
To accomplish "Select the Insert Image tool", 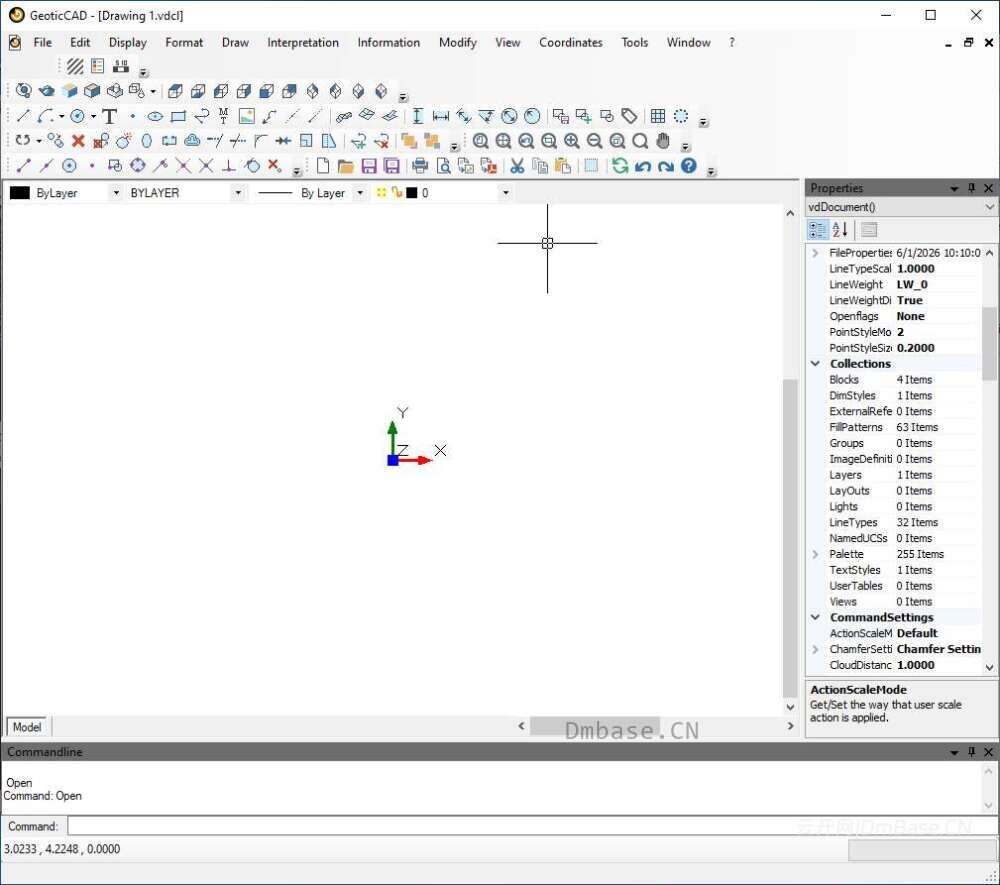I will tap(246, 116).
